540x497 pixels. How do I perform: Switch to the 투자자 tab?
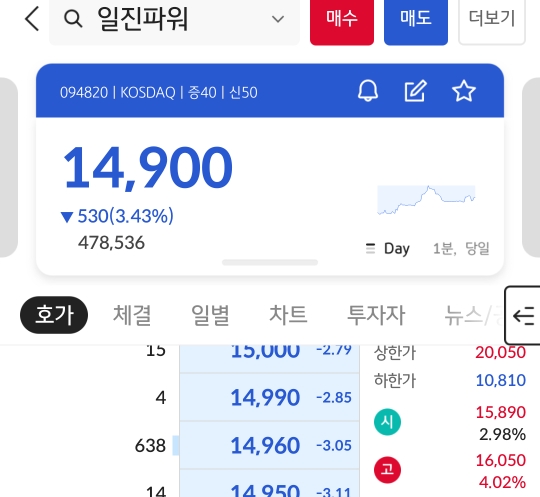pos(376,315)
